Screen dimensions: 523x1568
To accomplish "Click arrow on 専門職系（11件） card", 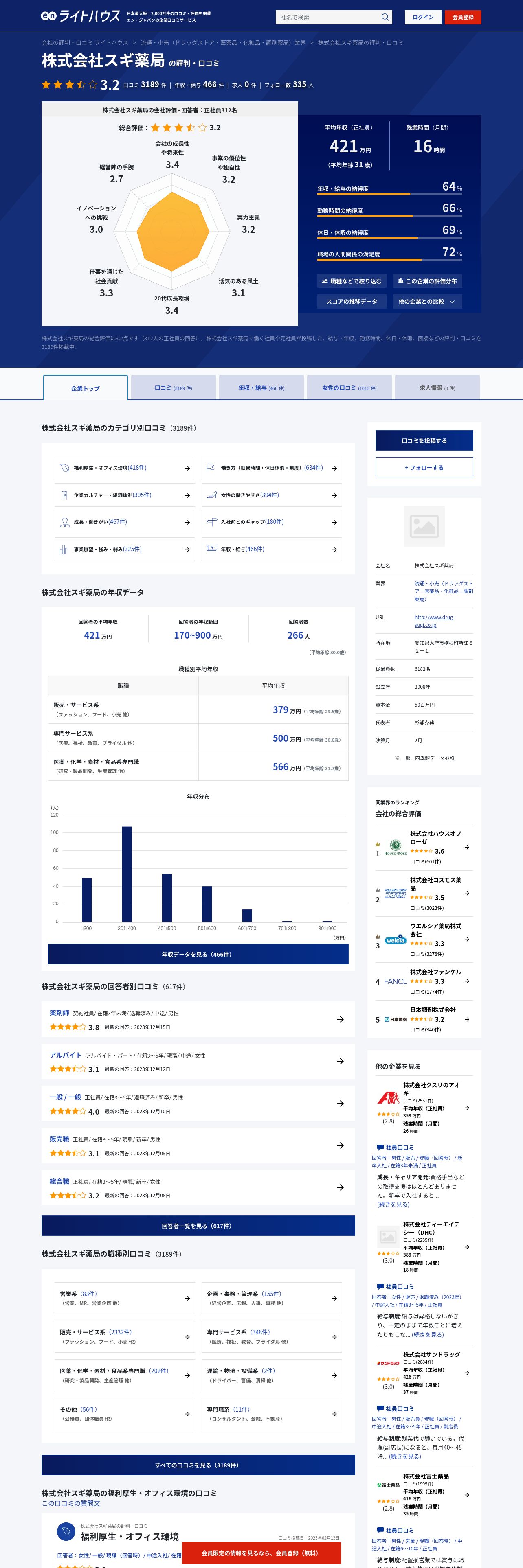I will click(x=334, y=1414).
